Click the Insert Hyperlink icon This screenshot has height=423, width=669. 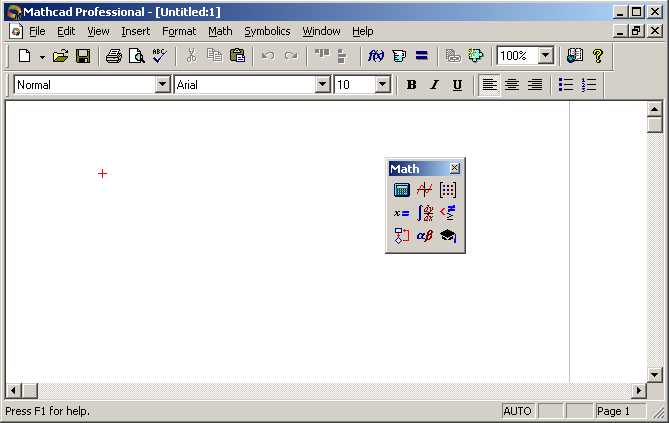[453, 56]
